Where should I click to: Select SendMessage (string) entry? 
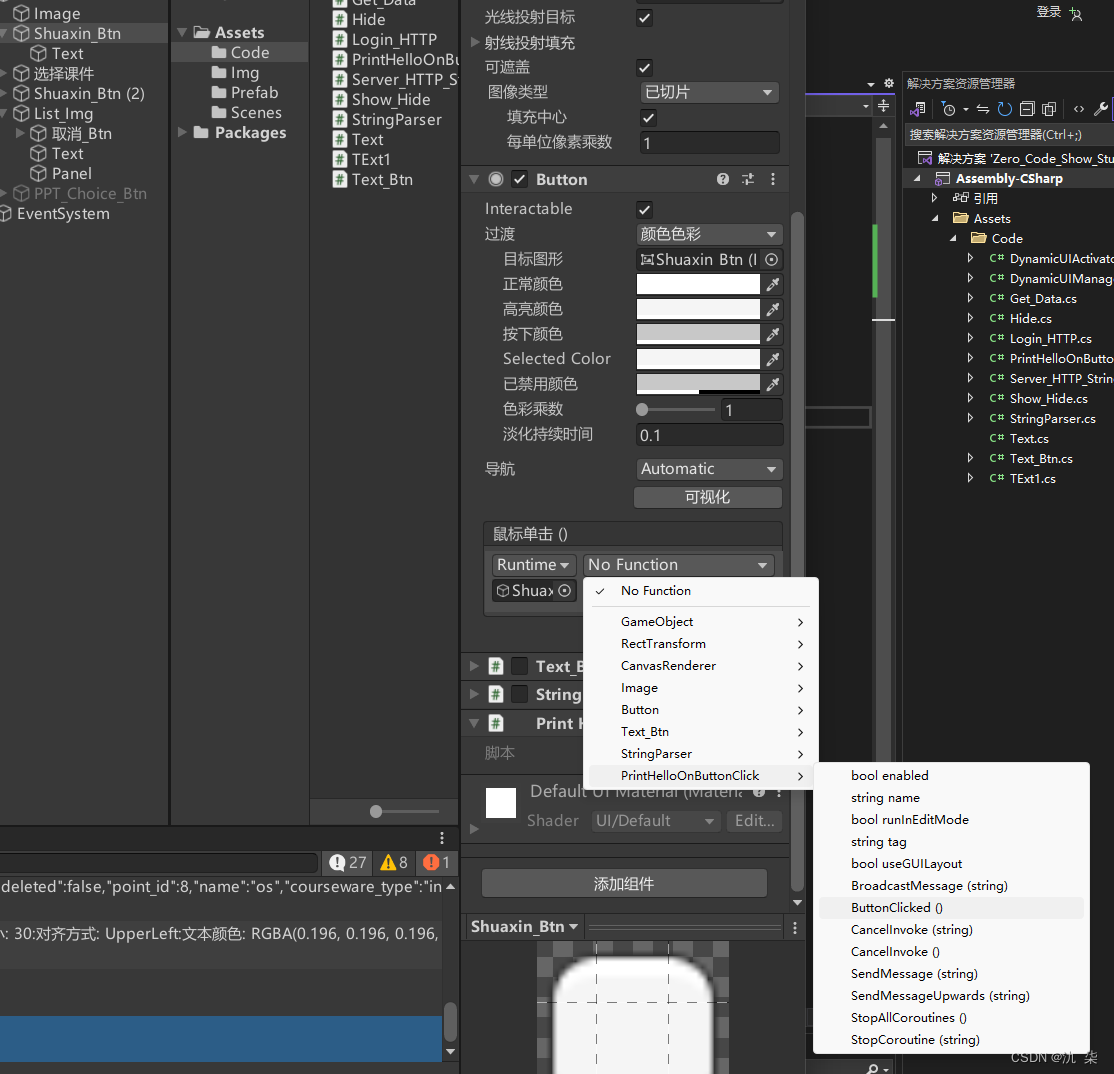pos(951,974)
